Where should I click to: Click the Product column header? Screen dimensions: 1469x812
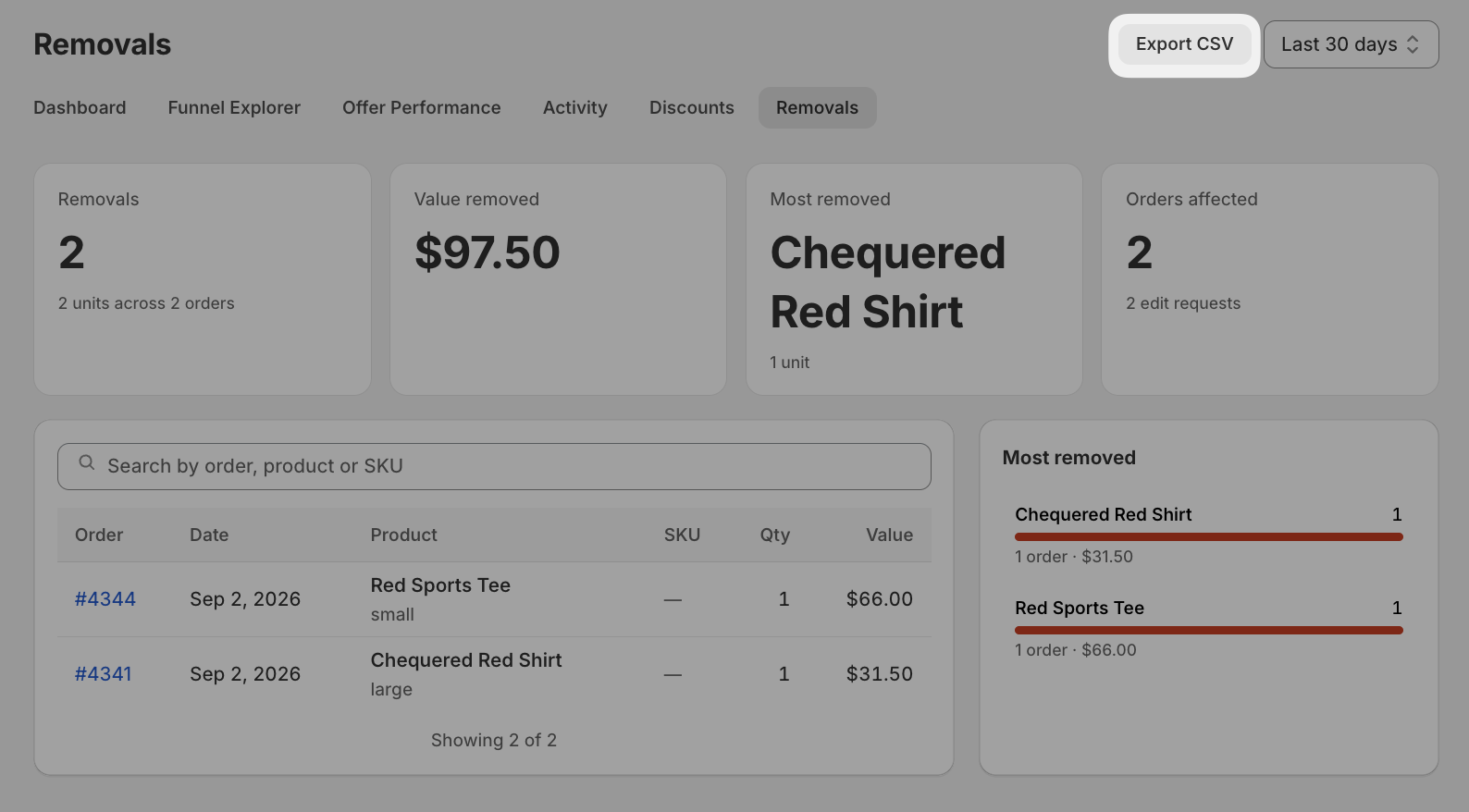click(403, 535)
